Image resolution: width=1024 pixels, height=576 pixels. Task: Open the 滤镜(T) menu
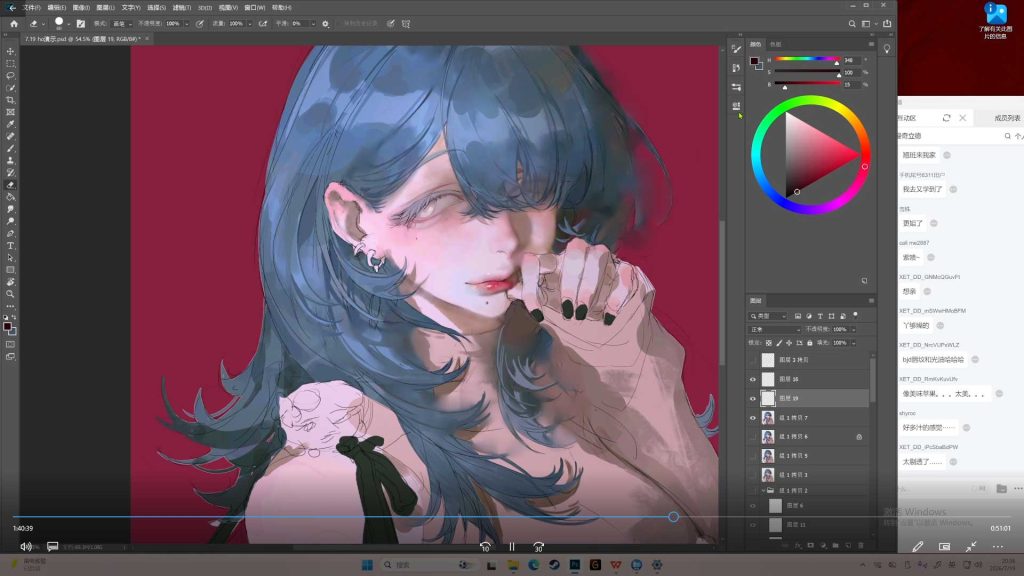(x=182, y=7)
